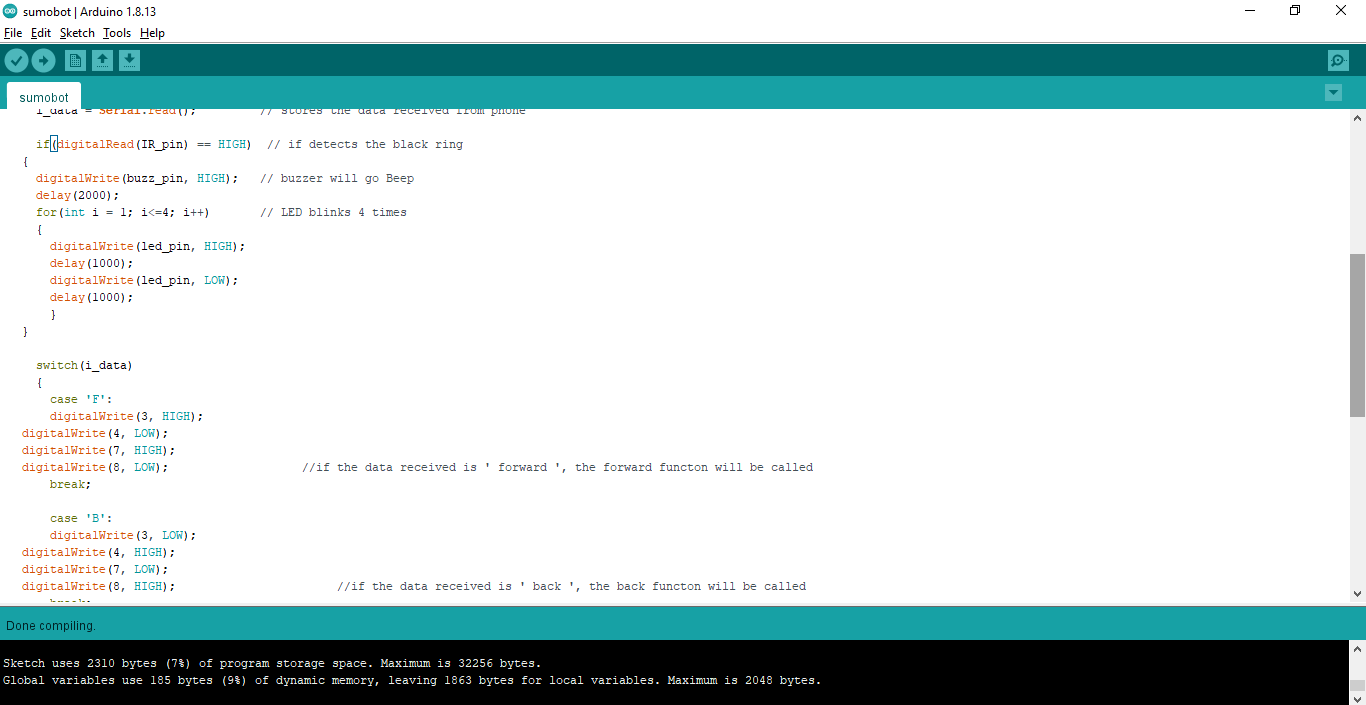Open the Tools menu
This screenshot has width=1366, height=705.
coord(117,33)
